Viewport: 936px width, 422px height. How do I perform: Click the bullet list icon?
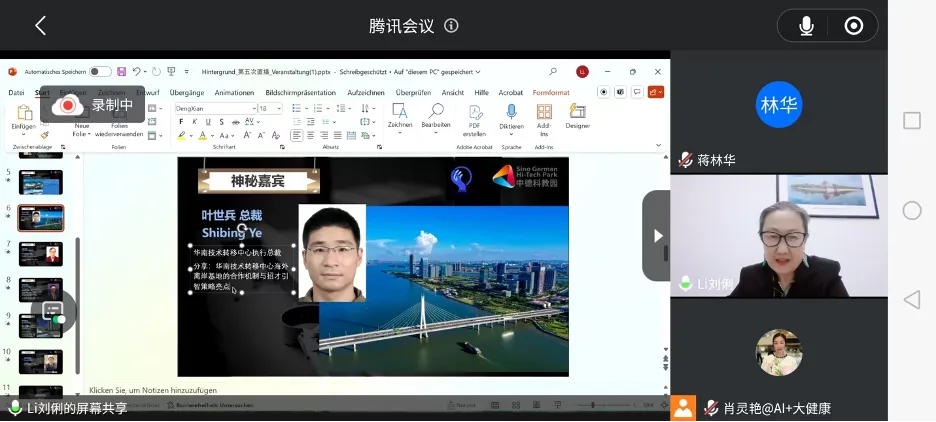(x=296, y=108)
